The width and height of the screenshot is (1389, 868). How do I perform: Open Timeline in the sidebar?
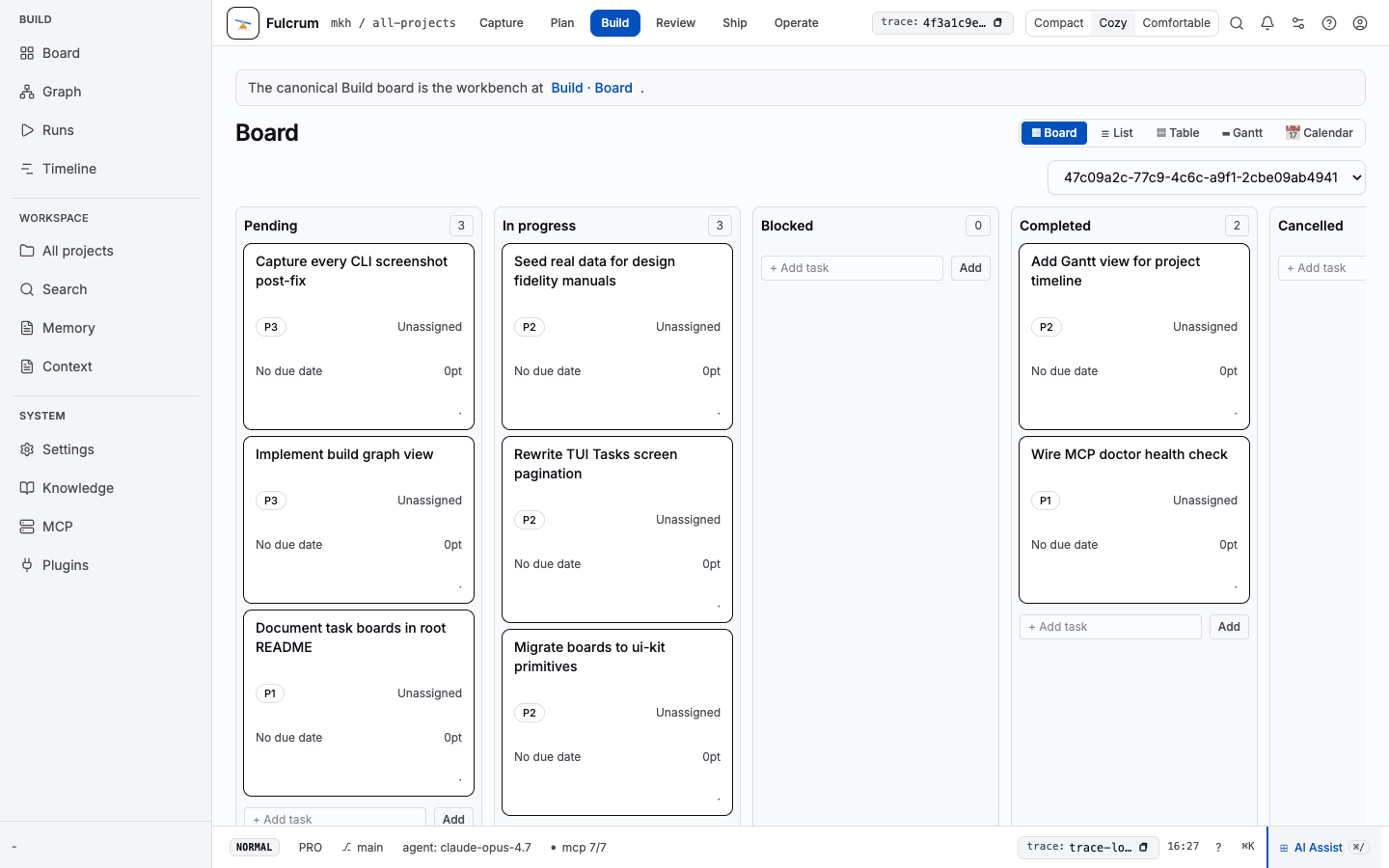(x=106, y=169)
